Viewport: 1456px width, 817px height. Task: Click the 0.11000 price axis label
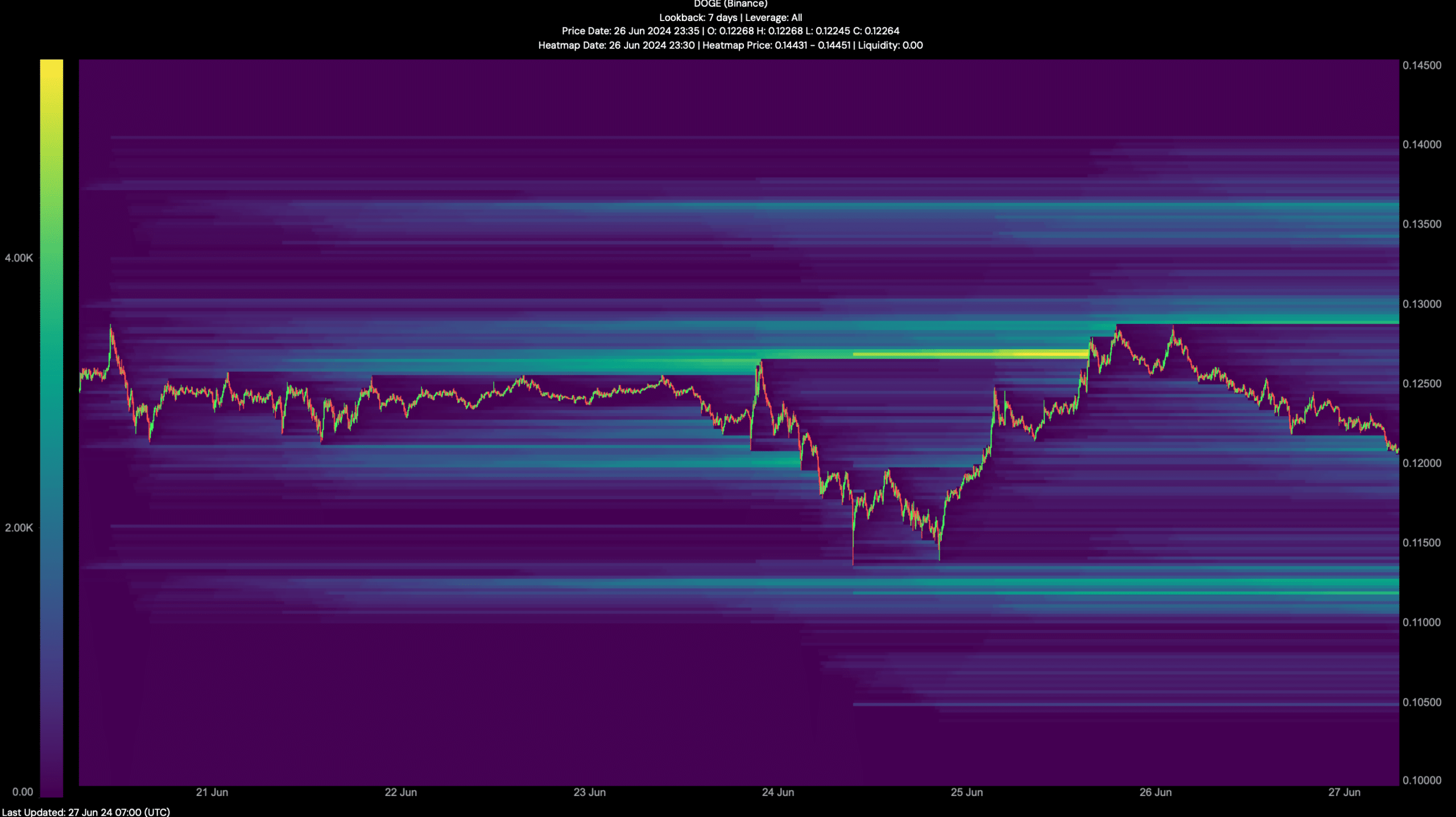[1422, 623]
